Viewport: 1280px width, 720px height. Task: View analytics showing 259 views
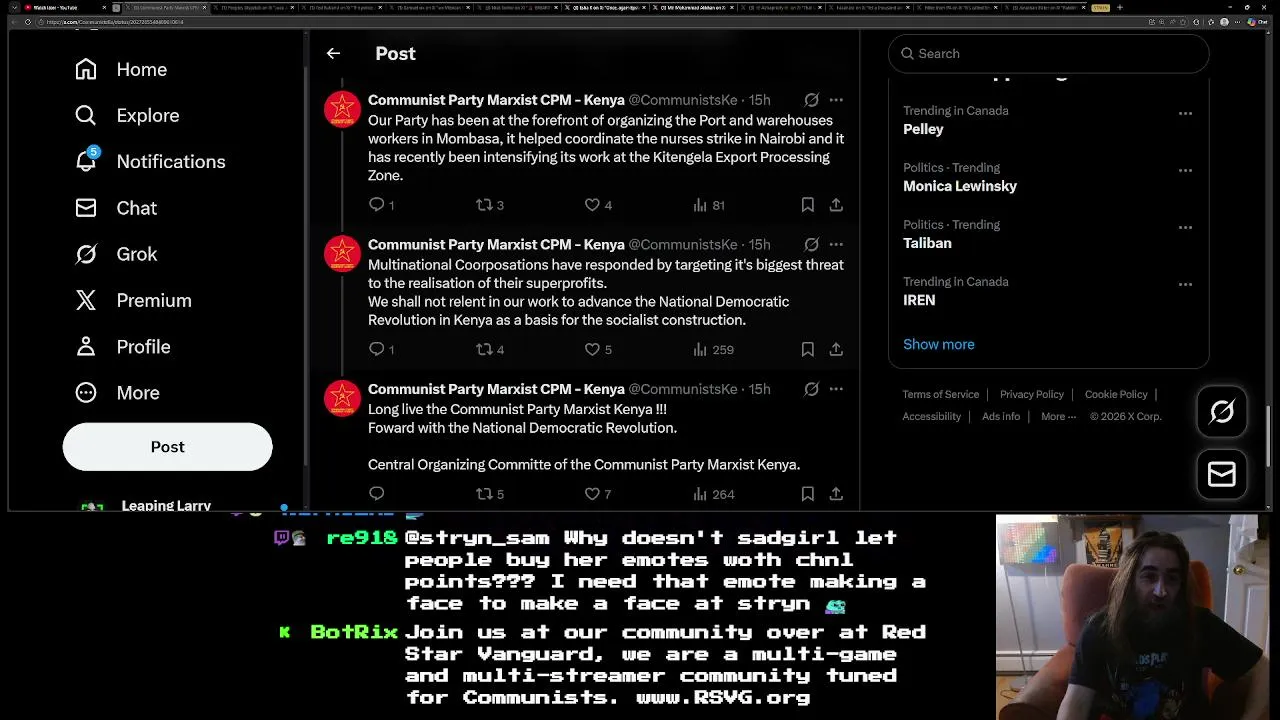pos(714,349)
